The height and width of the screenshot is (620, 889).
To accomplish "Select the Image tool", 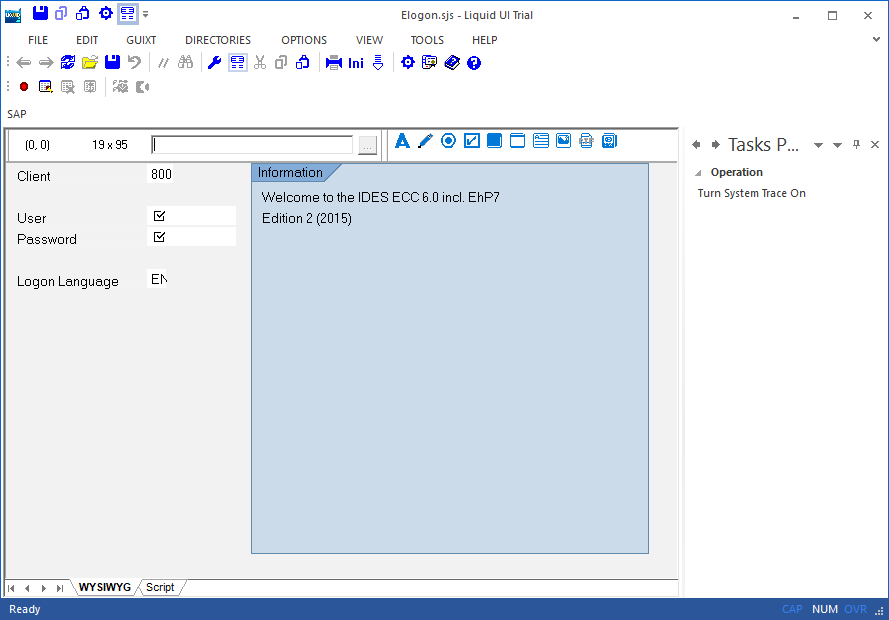I will pyautogui.click(x=564, y=141).
